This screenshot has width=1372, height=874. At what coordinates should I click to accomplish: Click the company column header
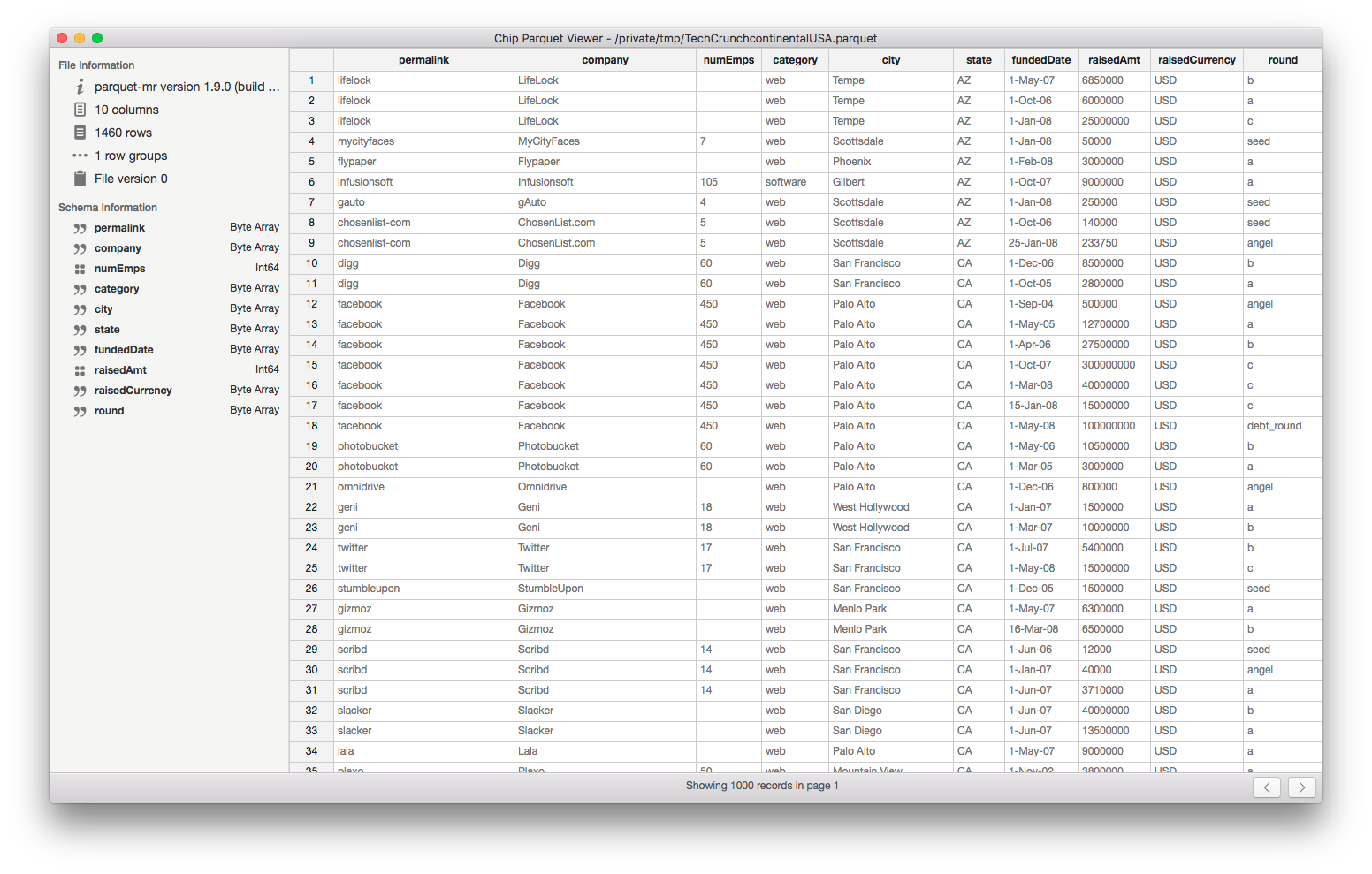coord(605,60)
